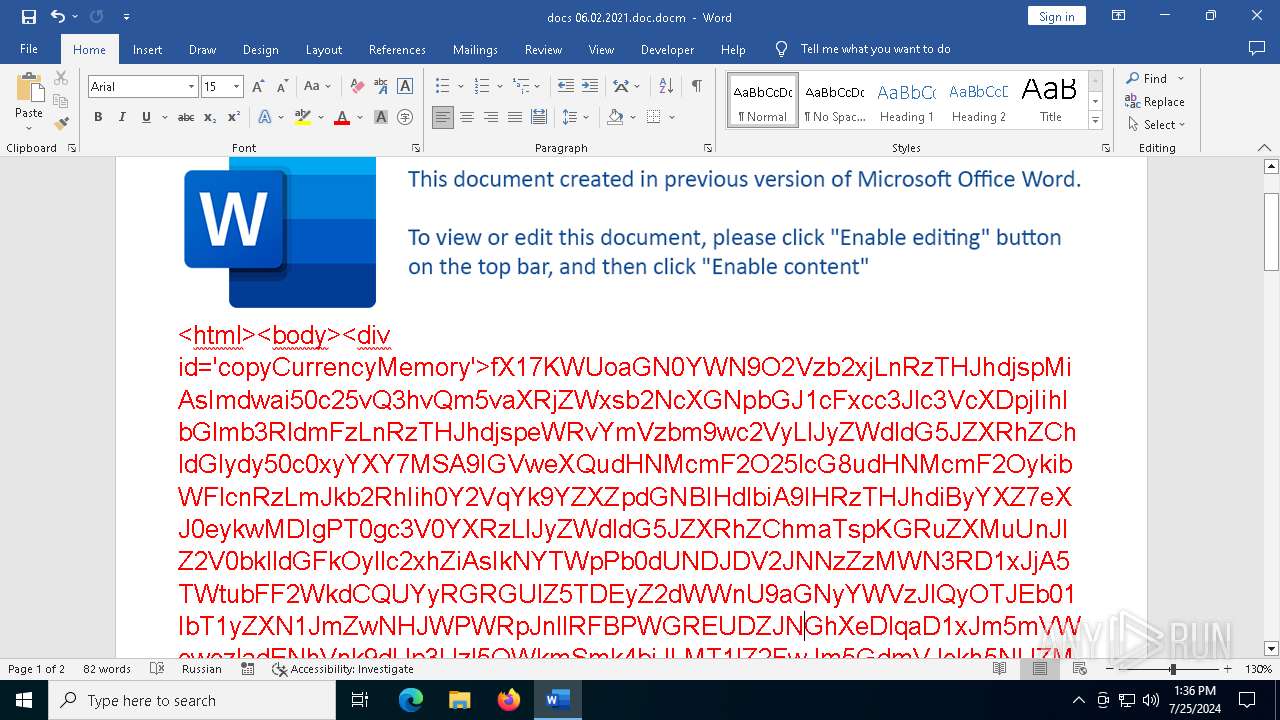Toggle bold formatting

click(98, 117)
